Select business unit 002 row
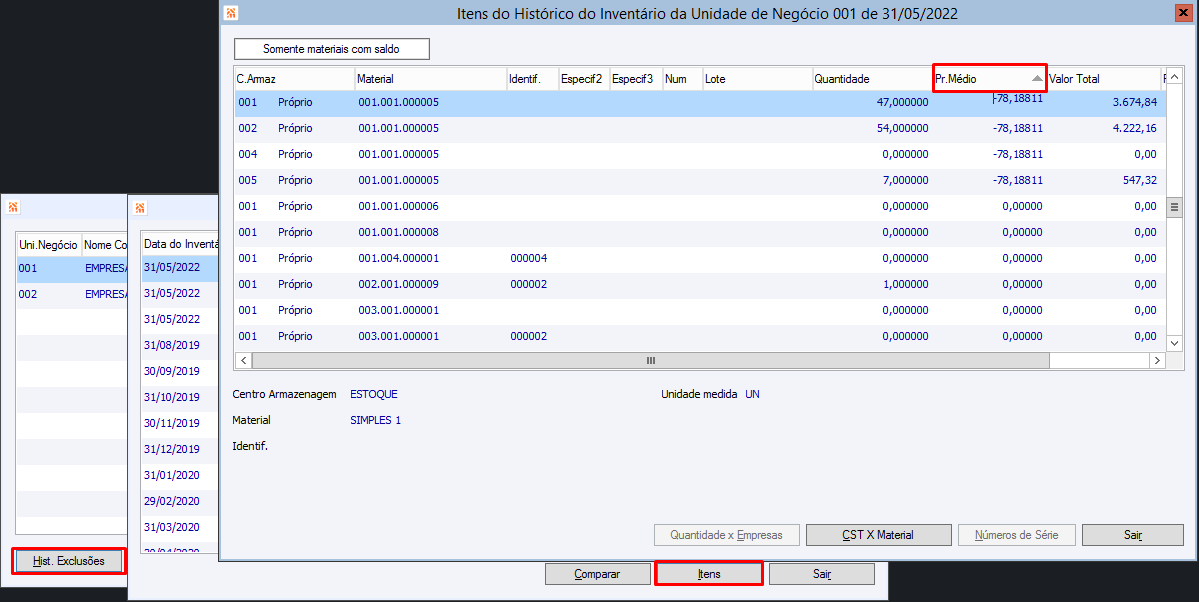This screenshot has height=602, width=1199. [x=72, y=294]
